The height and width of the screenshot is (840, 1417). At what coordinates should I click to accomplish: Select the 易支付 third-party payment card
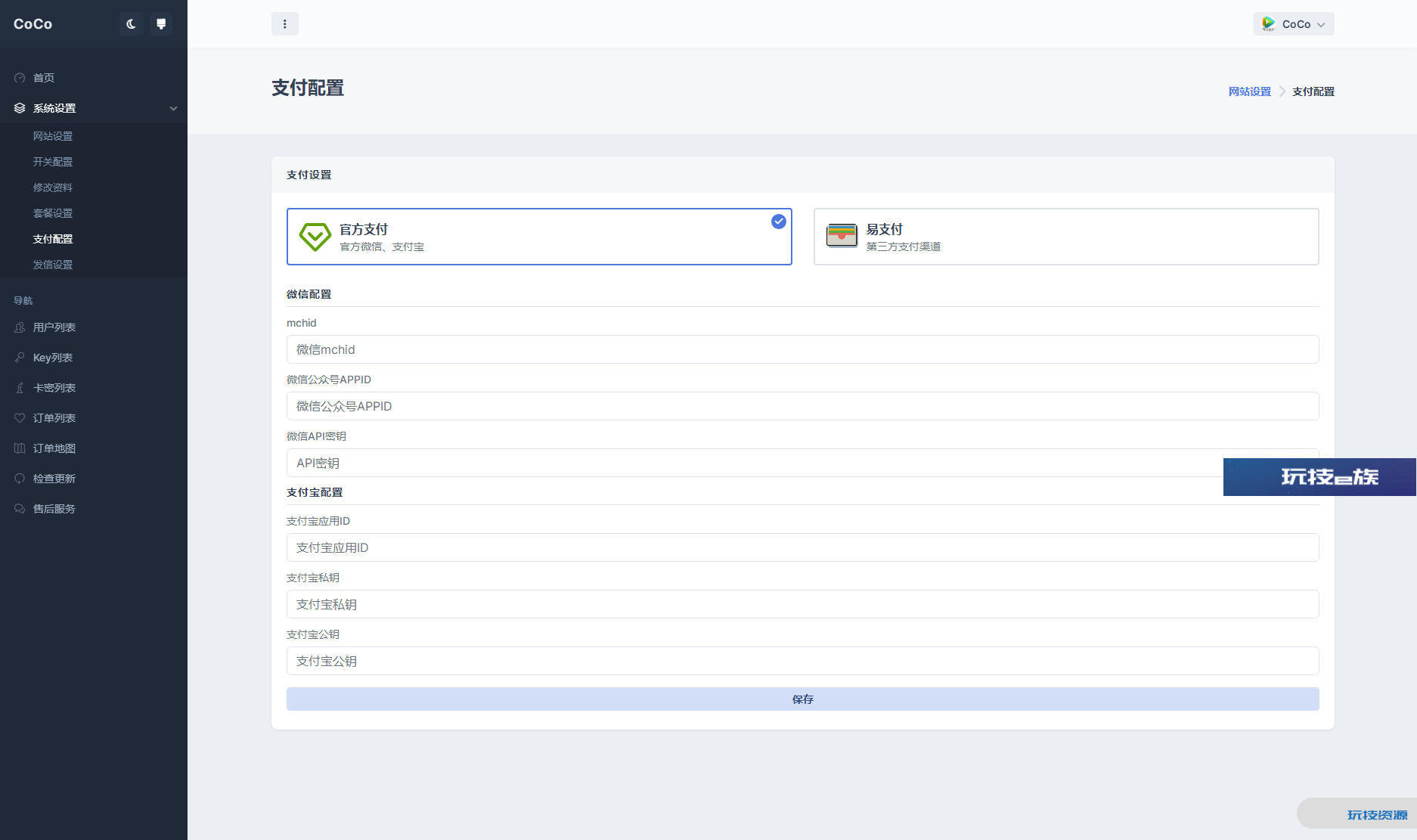[1066, 237]
